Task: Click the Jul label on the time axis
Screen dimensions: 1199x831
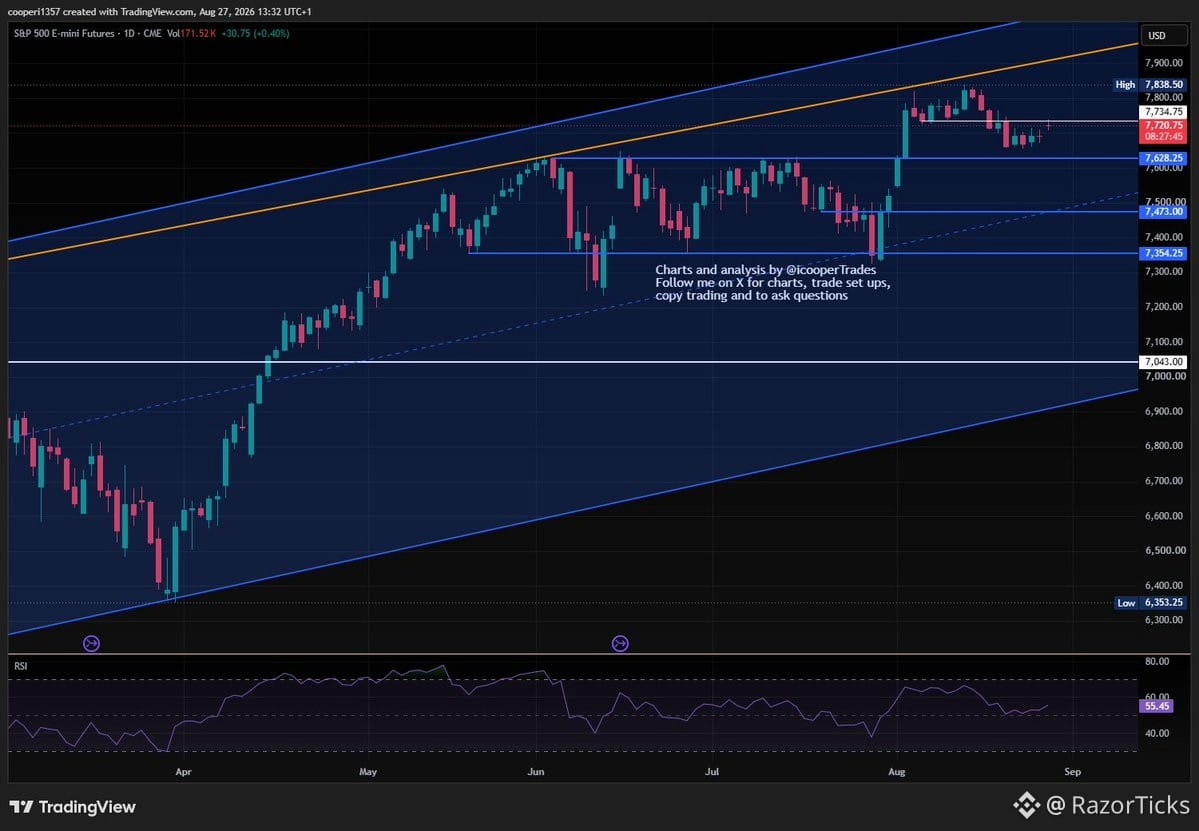Action: [712, 771]
